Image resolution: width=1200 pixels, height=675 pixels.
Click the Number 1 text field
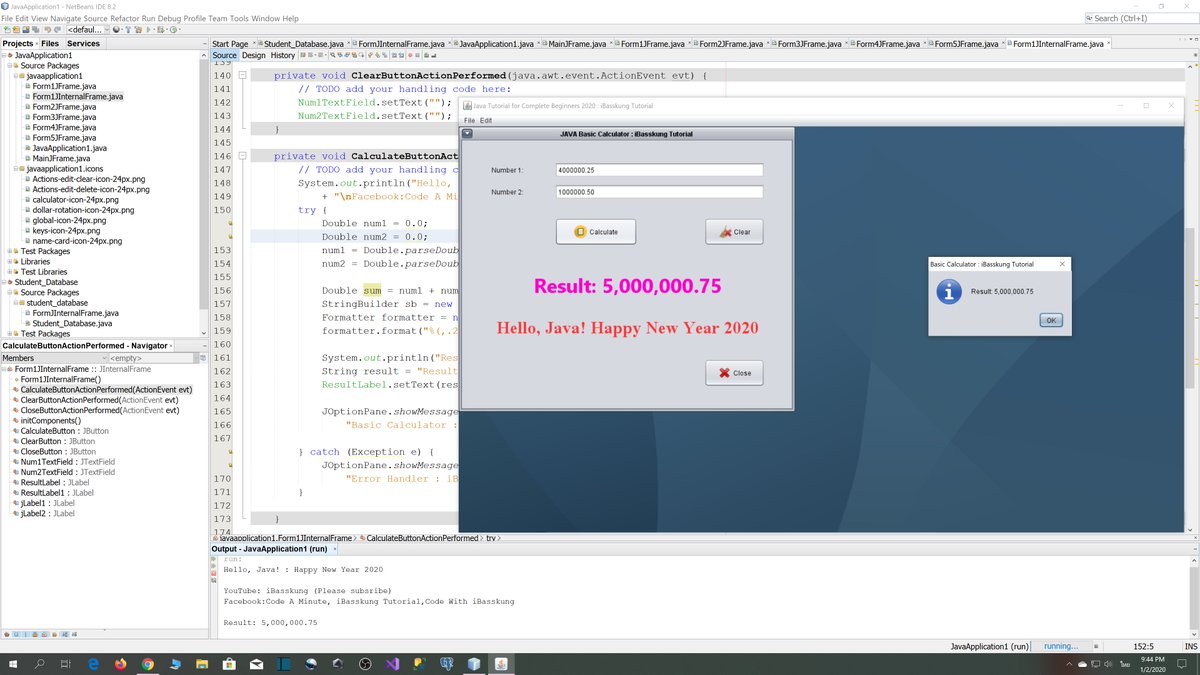click(x=660, y=170)
